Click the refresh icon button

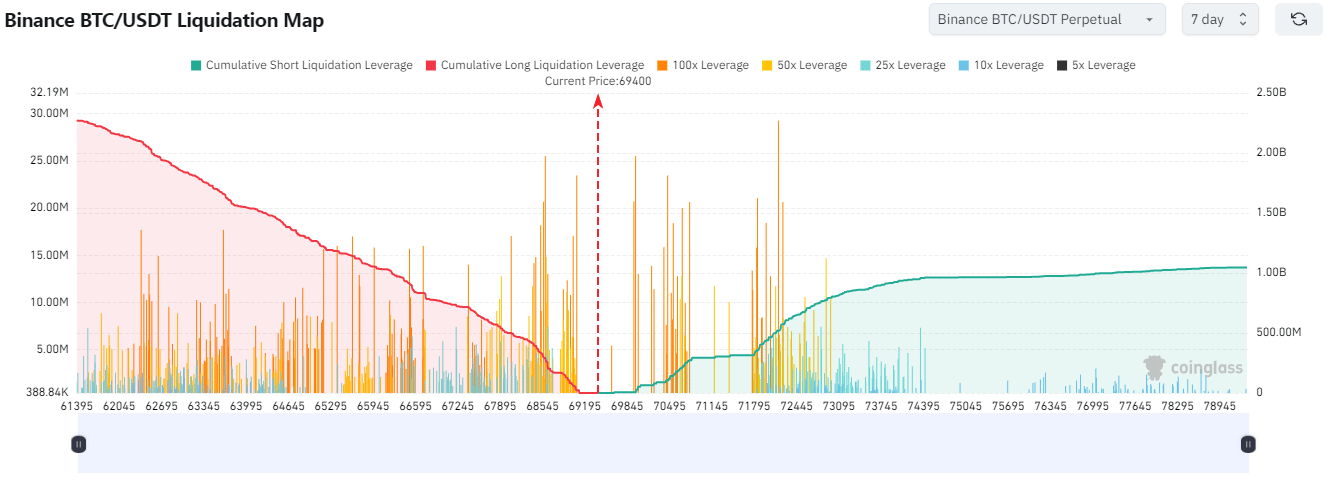click(x=1298, y=19)
